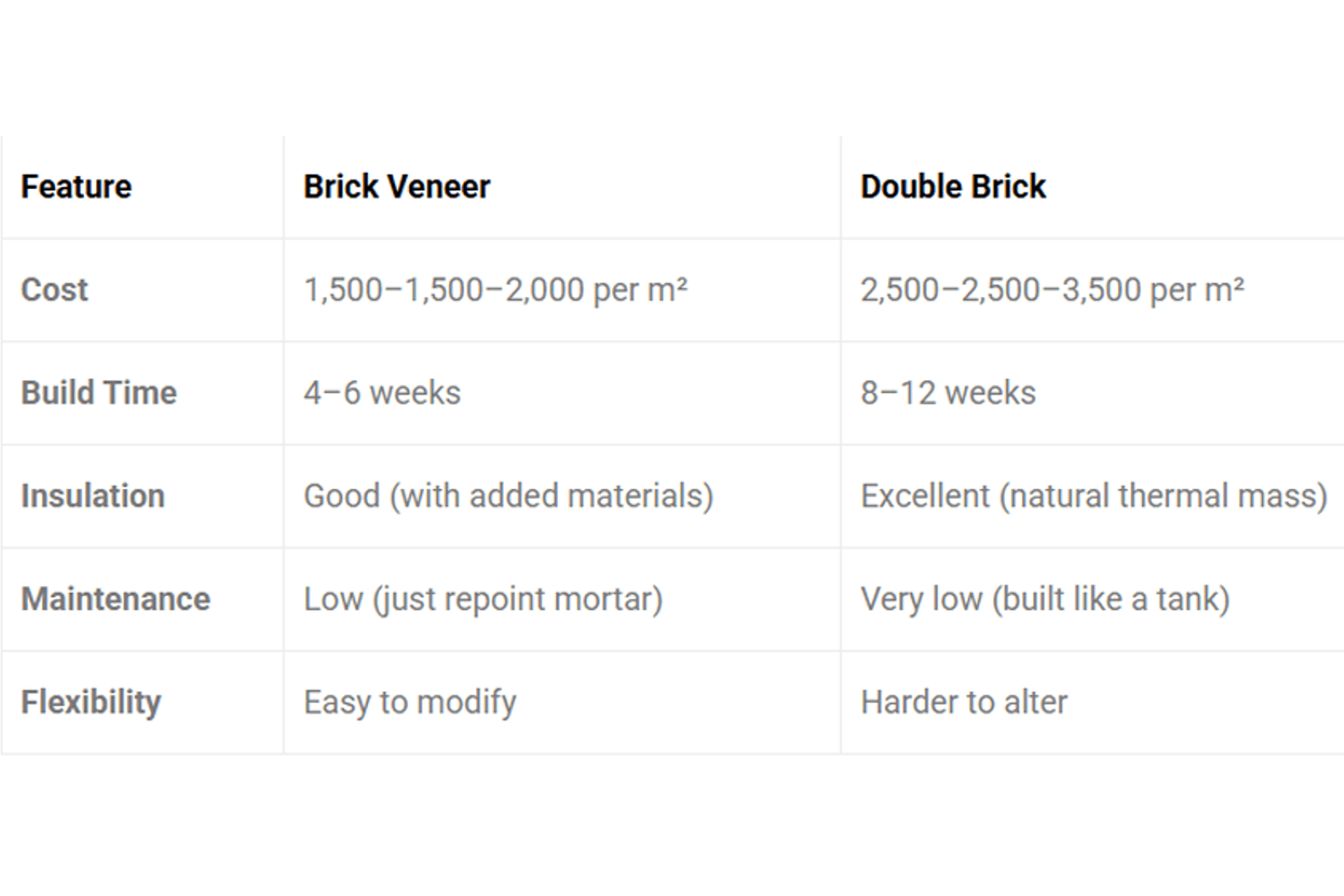Click the 4–6 weeks cell
1344x896 pixels.
click(x=382, y=393)
